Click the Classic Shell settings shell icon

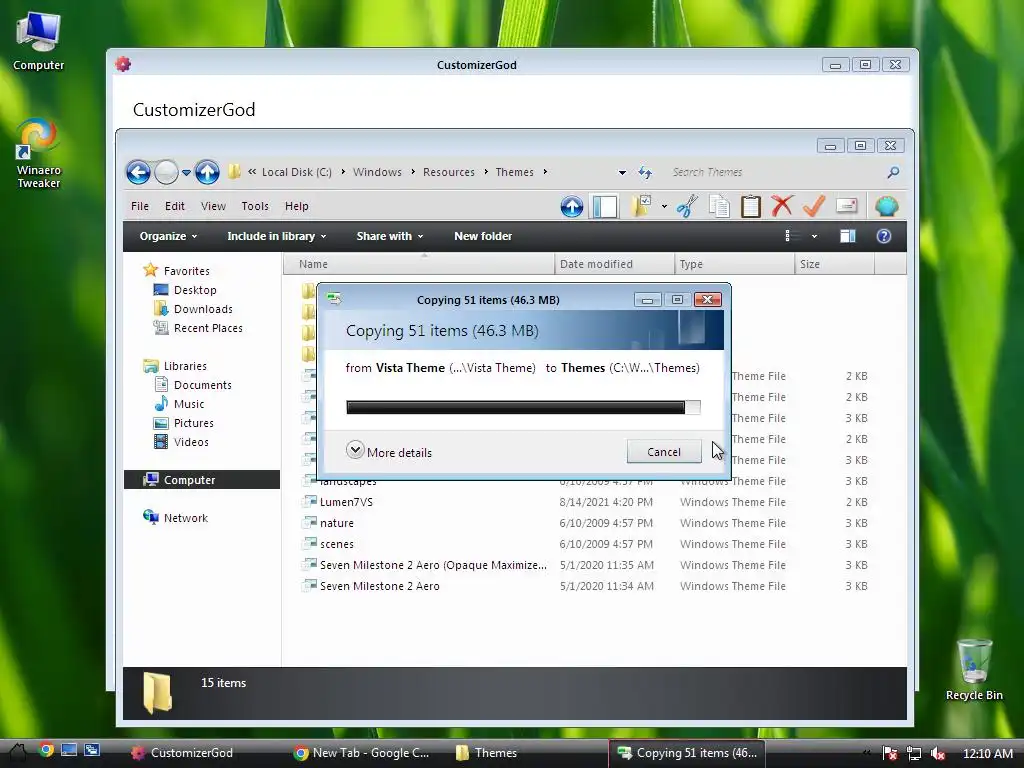click(x=886, y=206)
